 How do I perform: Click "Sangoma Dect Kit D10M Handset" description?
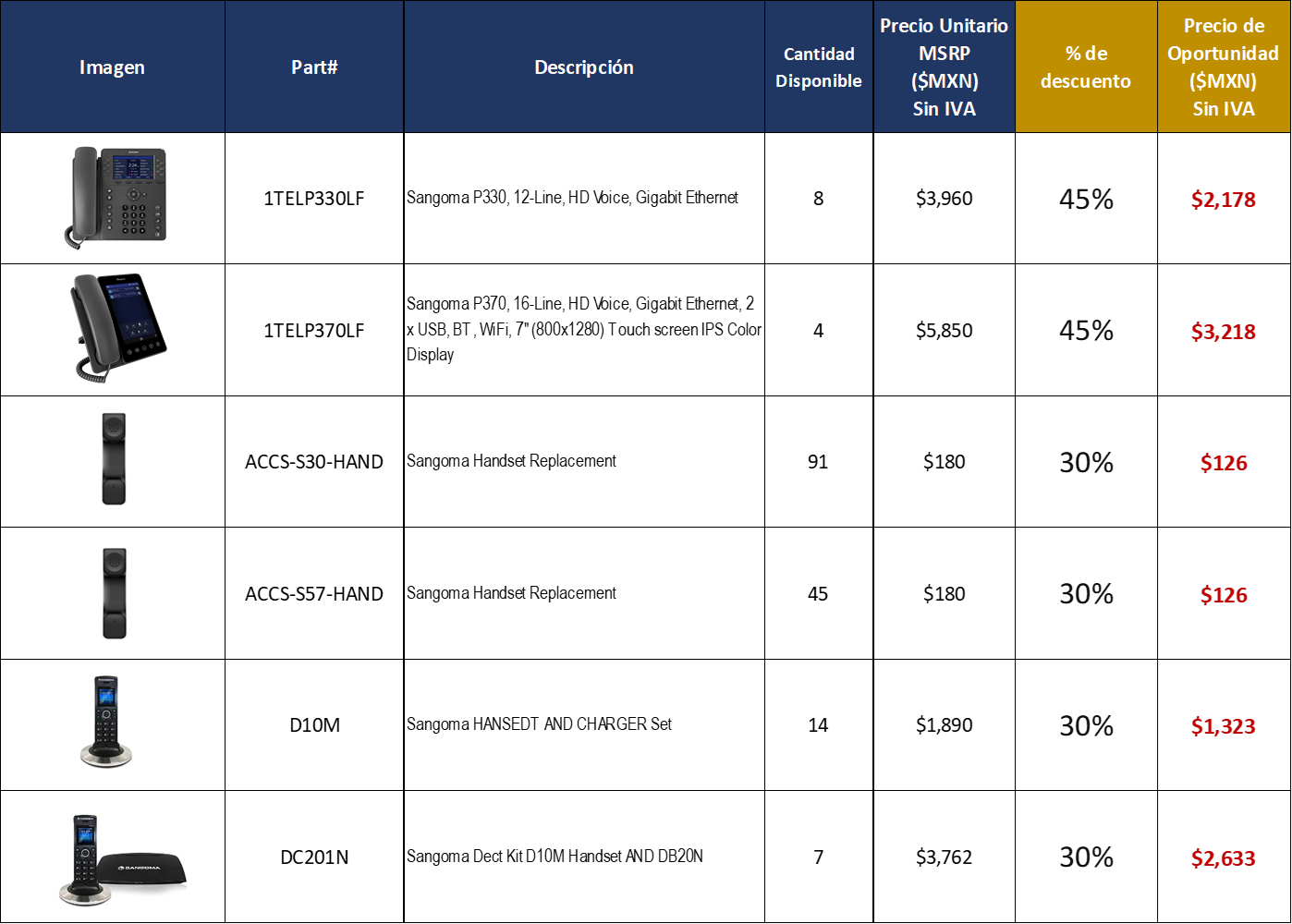click(x=555, y=857)
